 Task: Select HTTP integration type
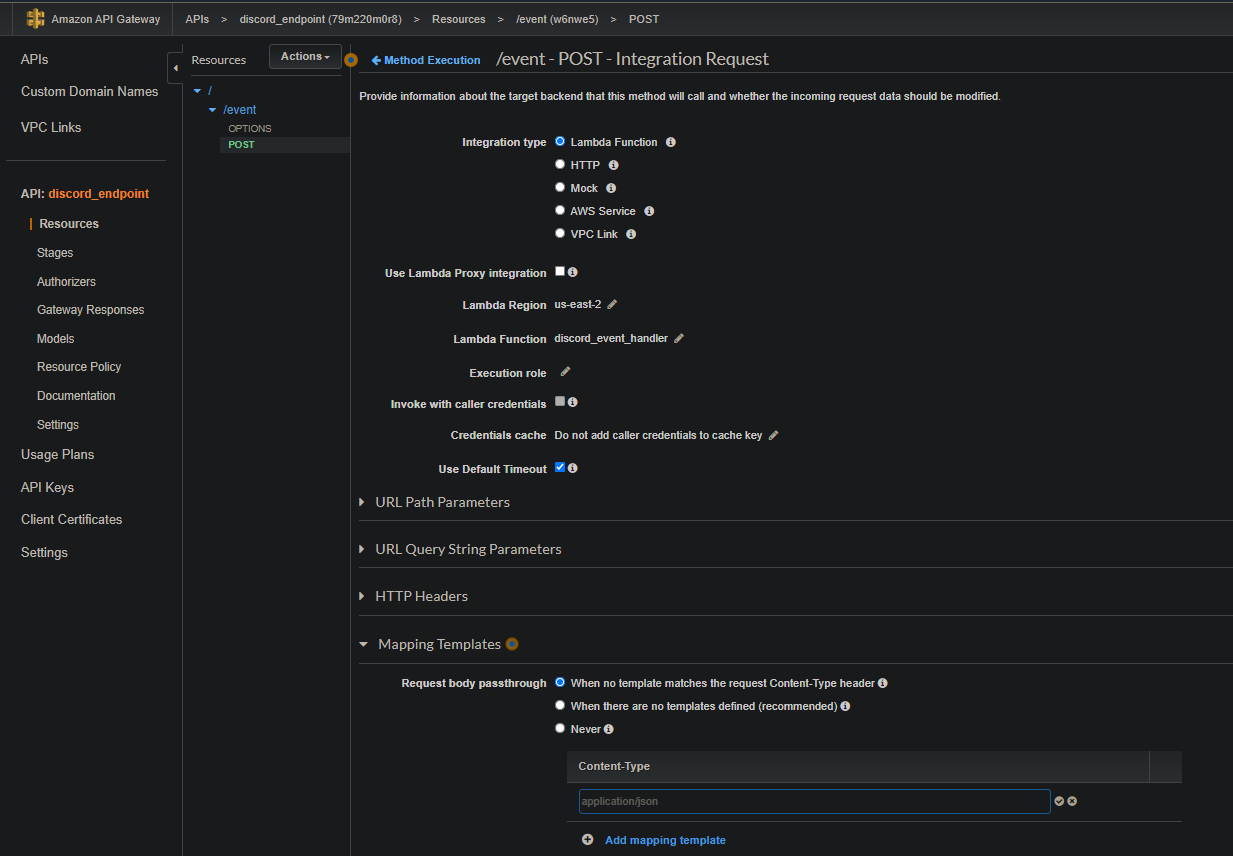click(560, 164)
